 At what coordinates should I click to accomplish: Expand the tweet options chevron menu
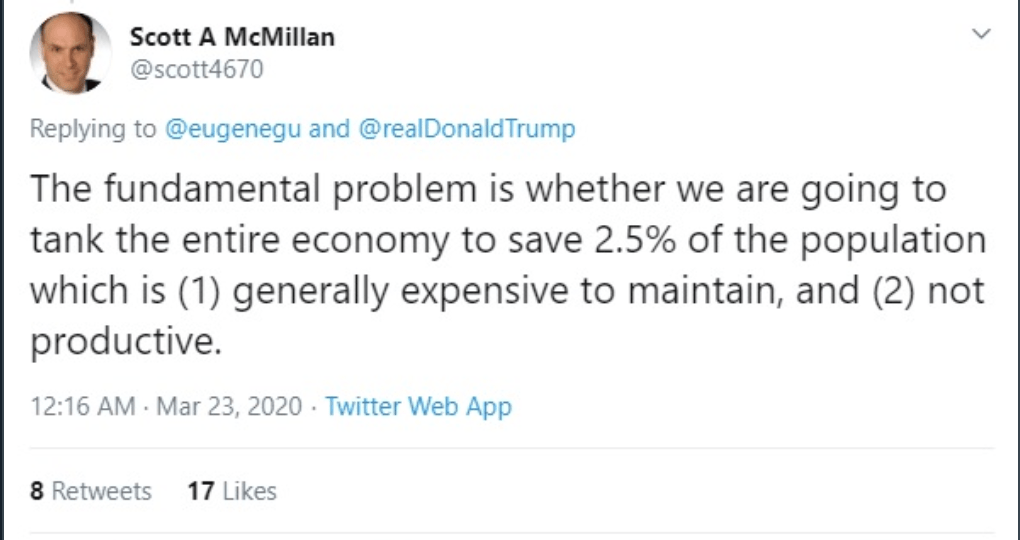pos(982,35)
